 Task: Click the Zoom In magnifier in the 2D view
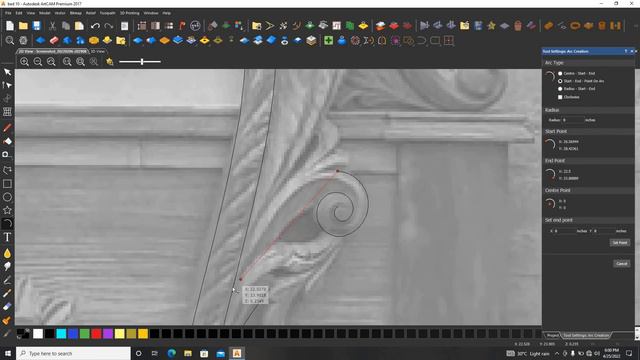(24, 62)
